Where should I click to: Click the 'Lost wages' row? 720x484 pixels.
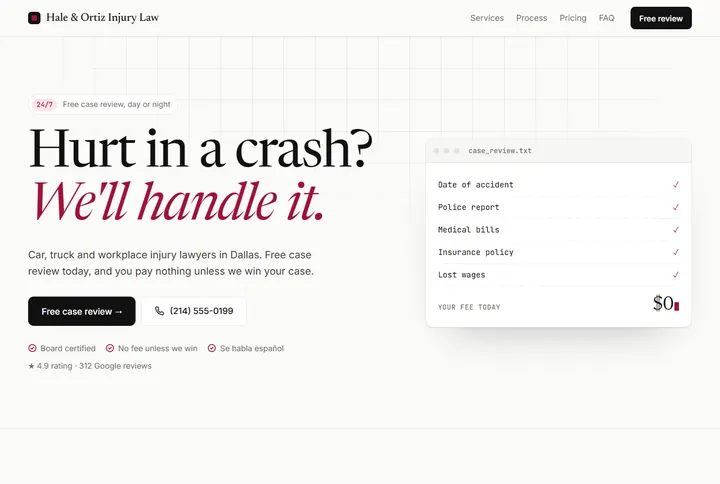558,275
